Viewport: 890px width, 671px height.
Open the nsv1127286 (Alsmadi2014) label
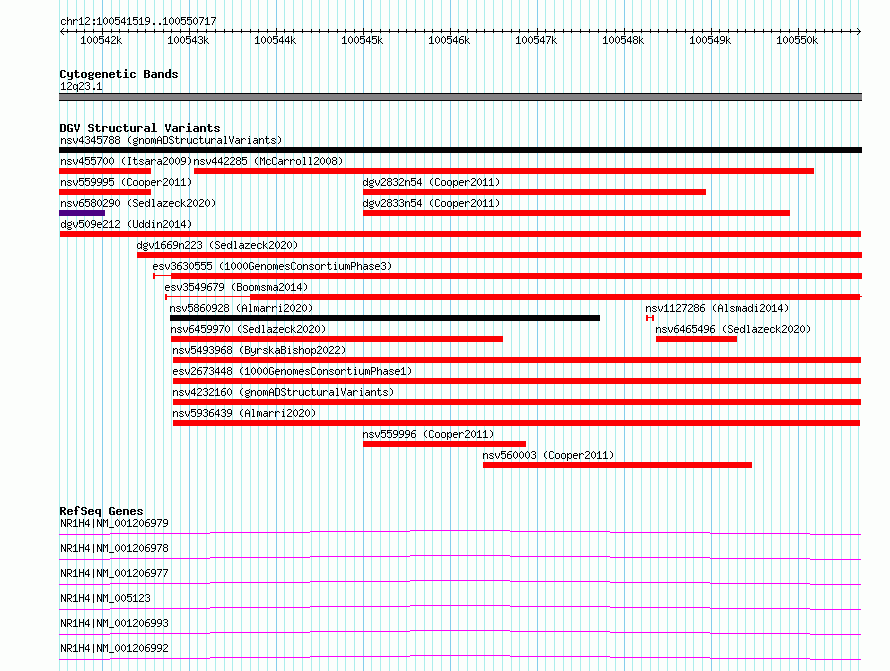pyautogui.click(x=717, y=308)
